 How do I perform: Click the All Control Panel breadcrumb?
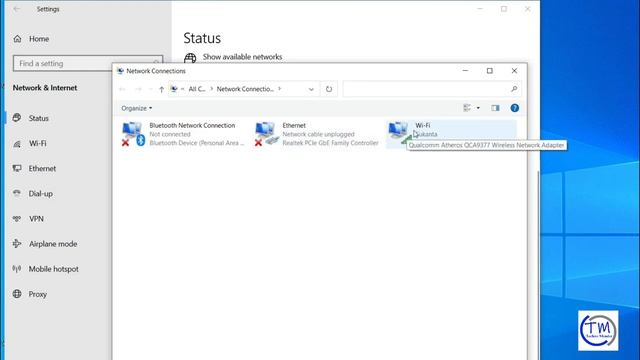(x=197, y=89)
